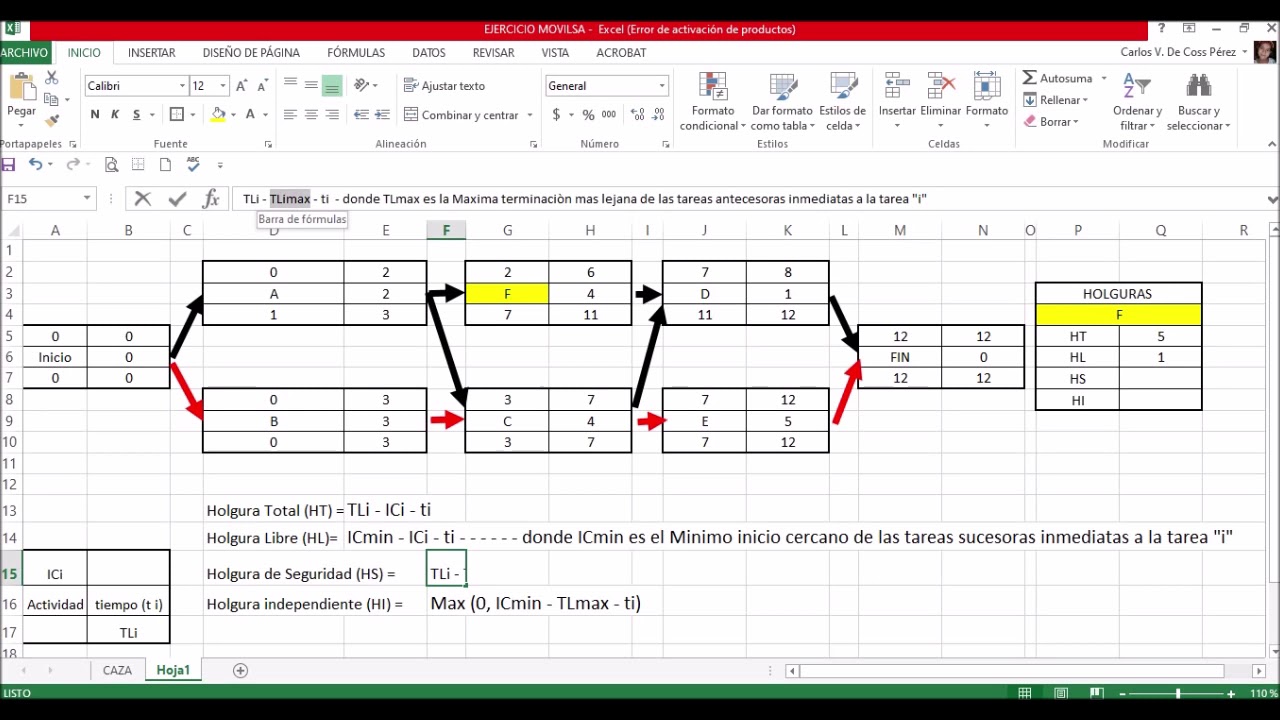Click the percent style icon

(x=588, y=115)
